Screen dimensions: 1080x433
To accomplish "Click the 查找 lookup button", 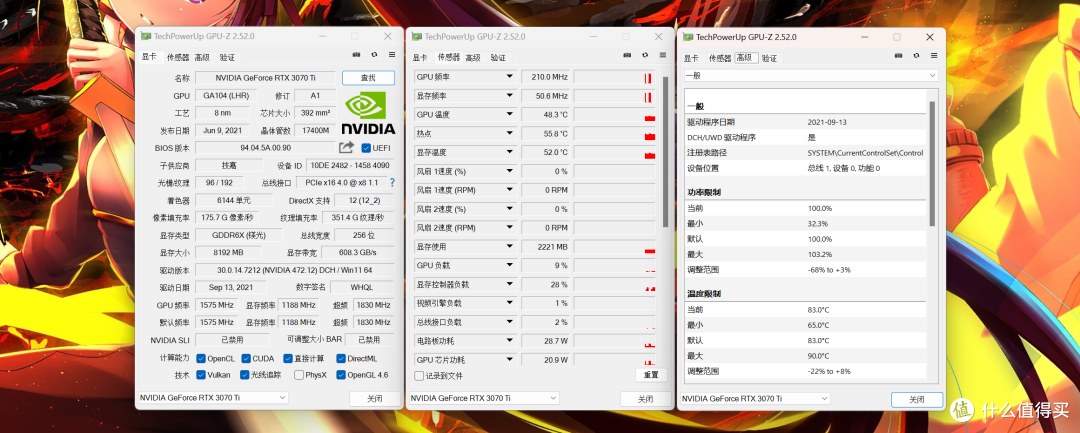I will pyautogui.click(x=368, y=78).
